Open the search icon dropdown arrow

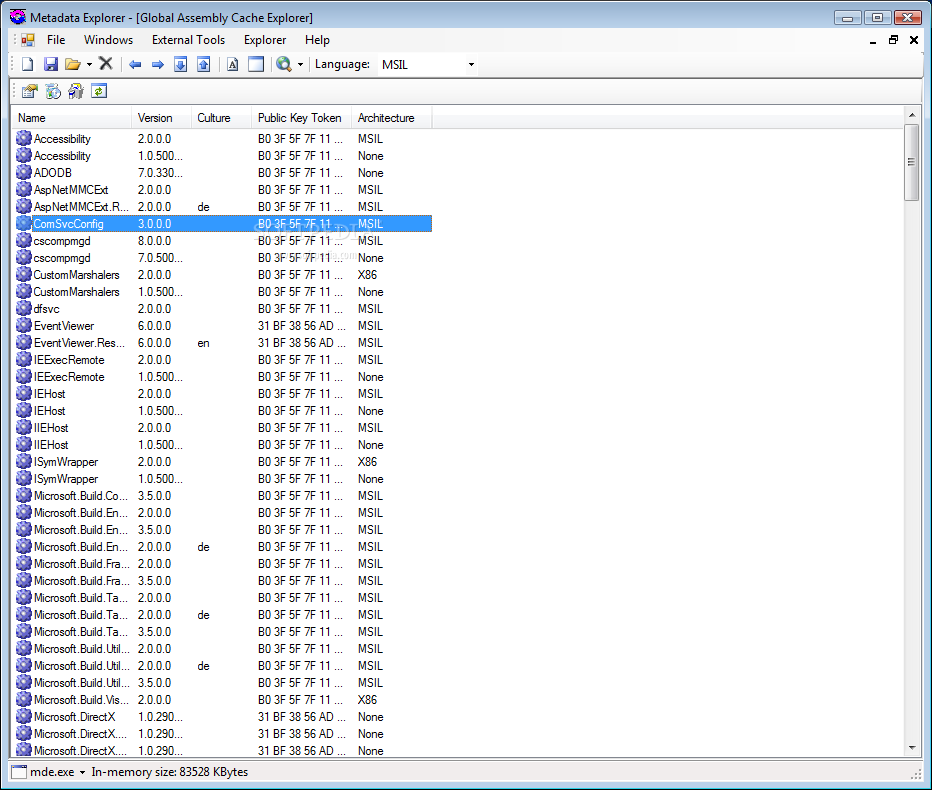point(300,64)
